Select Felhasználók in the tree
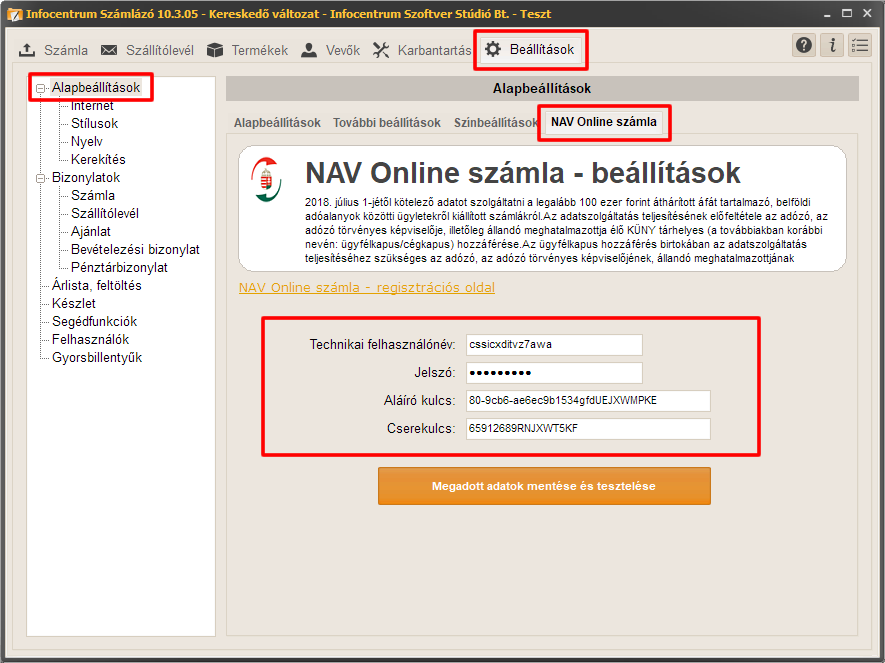 pos(90,340)
